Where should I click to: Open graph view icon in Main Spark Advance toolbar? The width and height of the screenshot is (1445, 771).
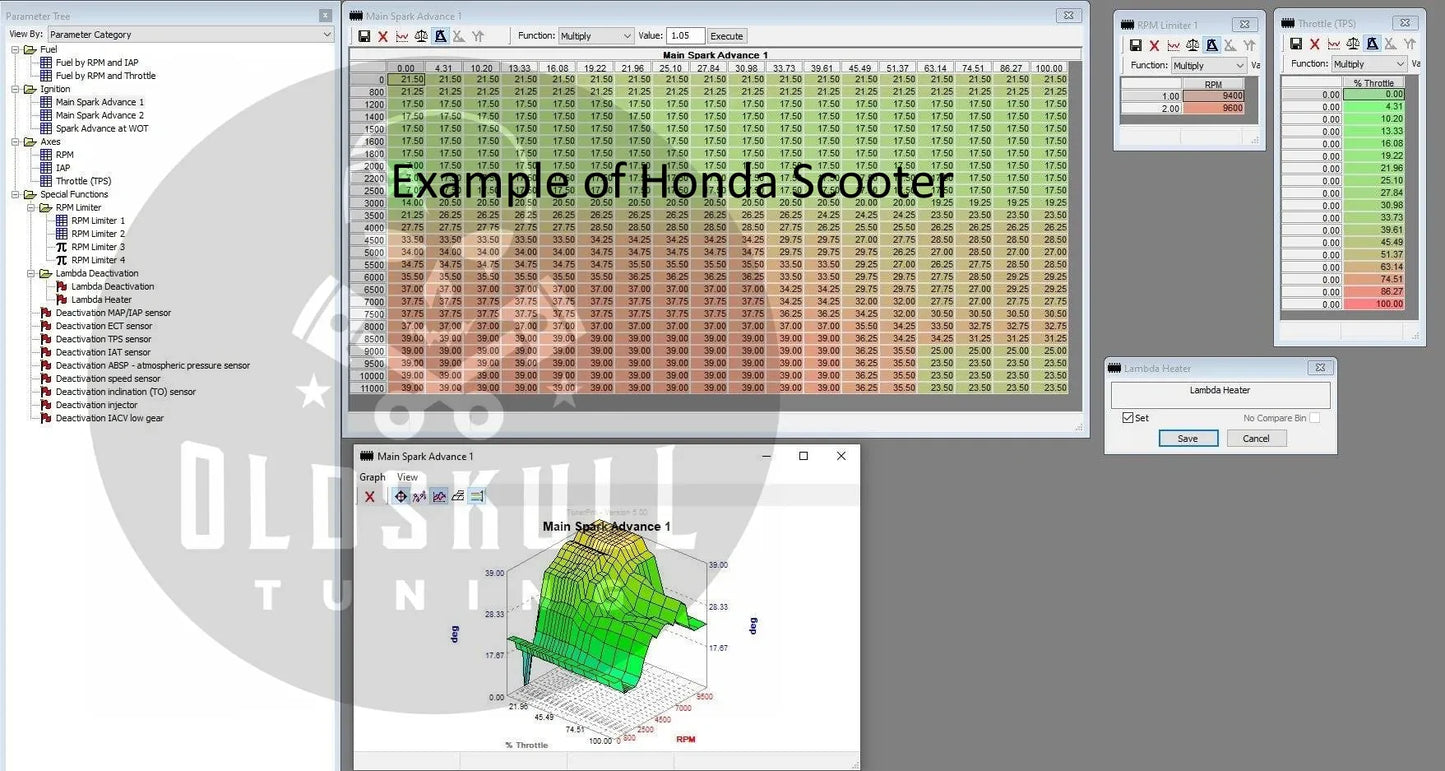402,36
